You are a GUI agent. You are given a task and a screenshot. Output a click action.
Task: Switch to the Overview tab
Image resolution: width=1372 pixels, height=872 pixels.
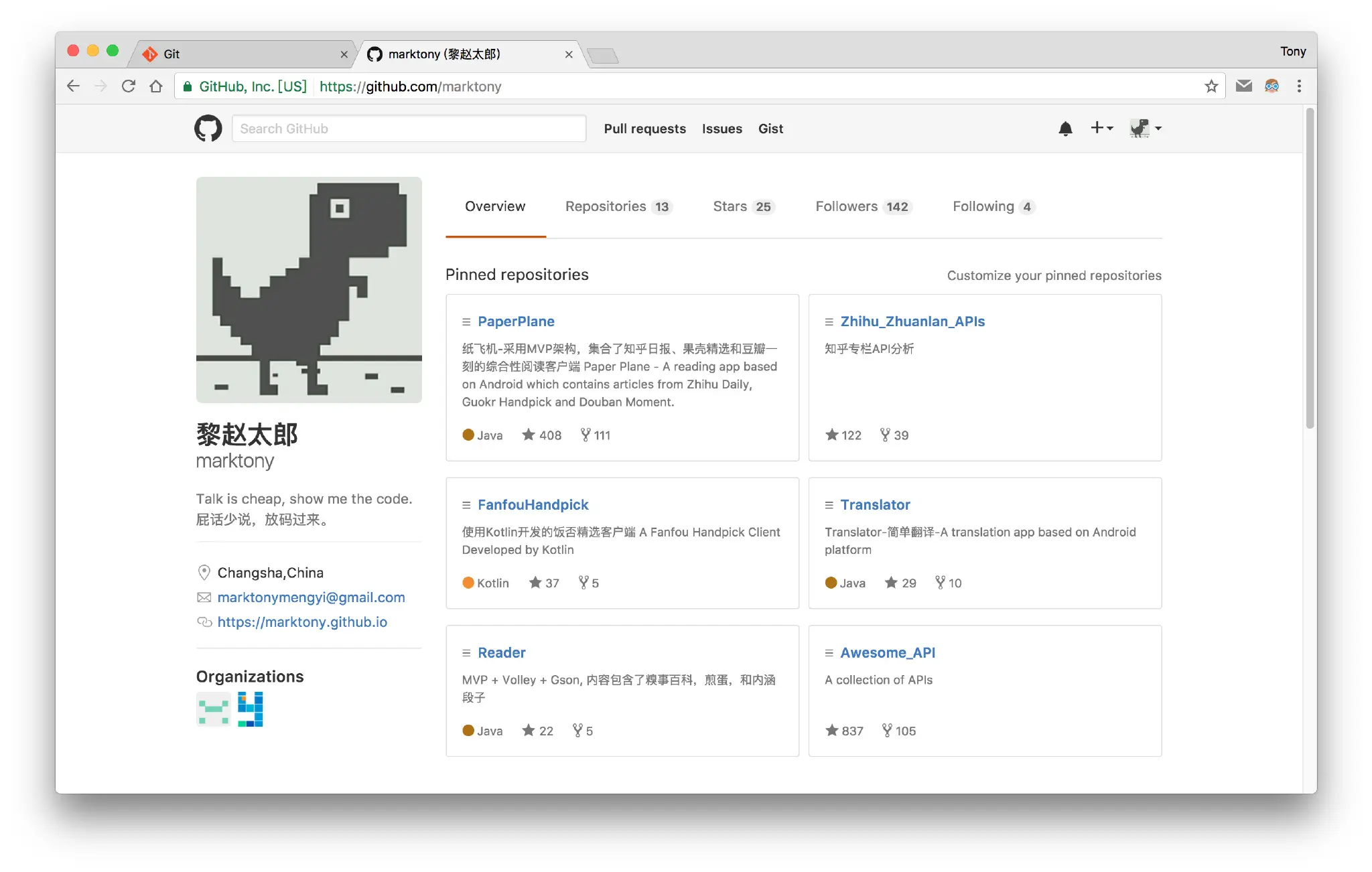tap(495, 206)
